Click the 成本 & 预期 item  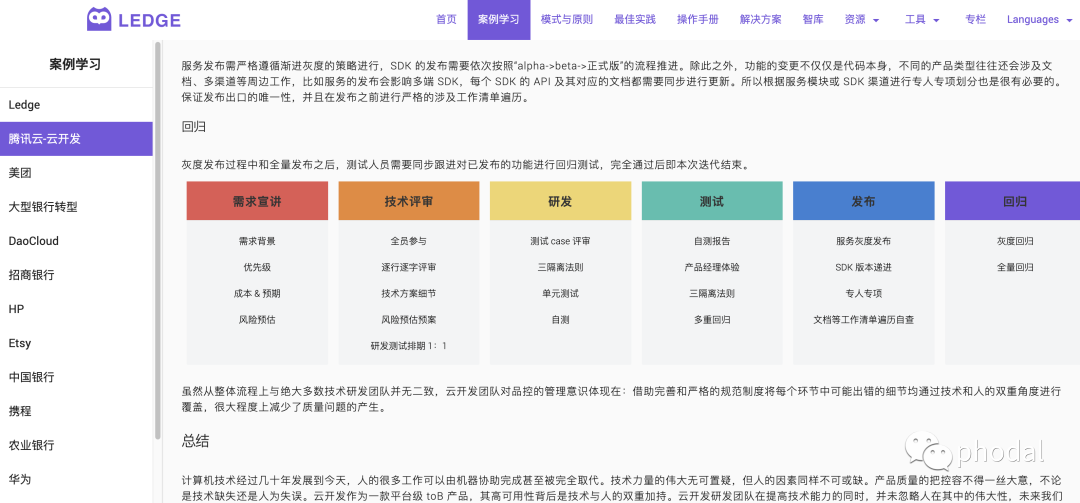(257, 294)
